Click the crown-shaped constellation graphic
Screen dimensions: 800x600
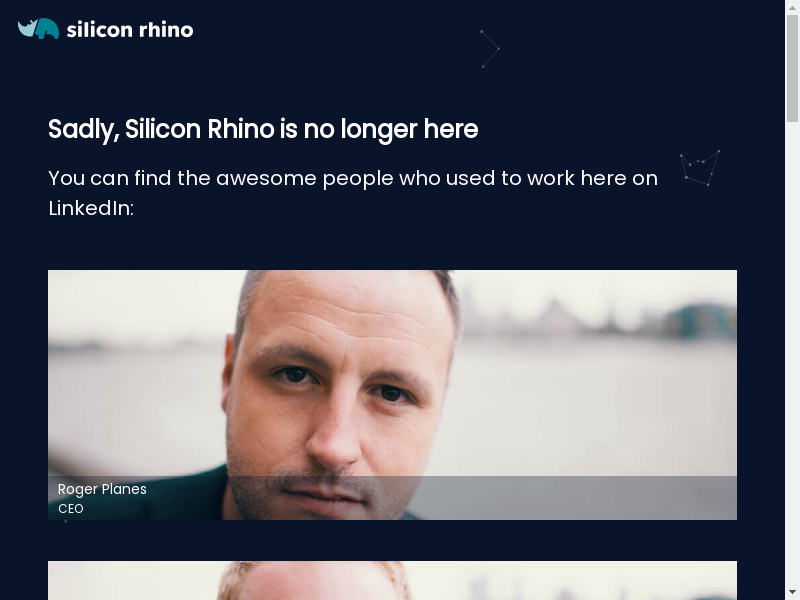tap(699, 167)
